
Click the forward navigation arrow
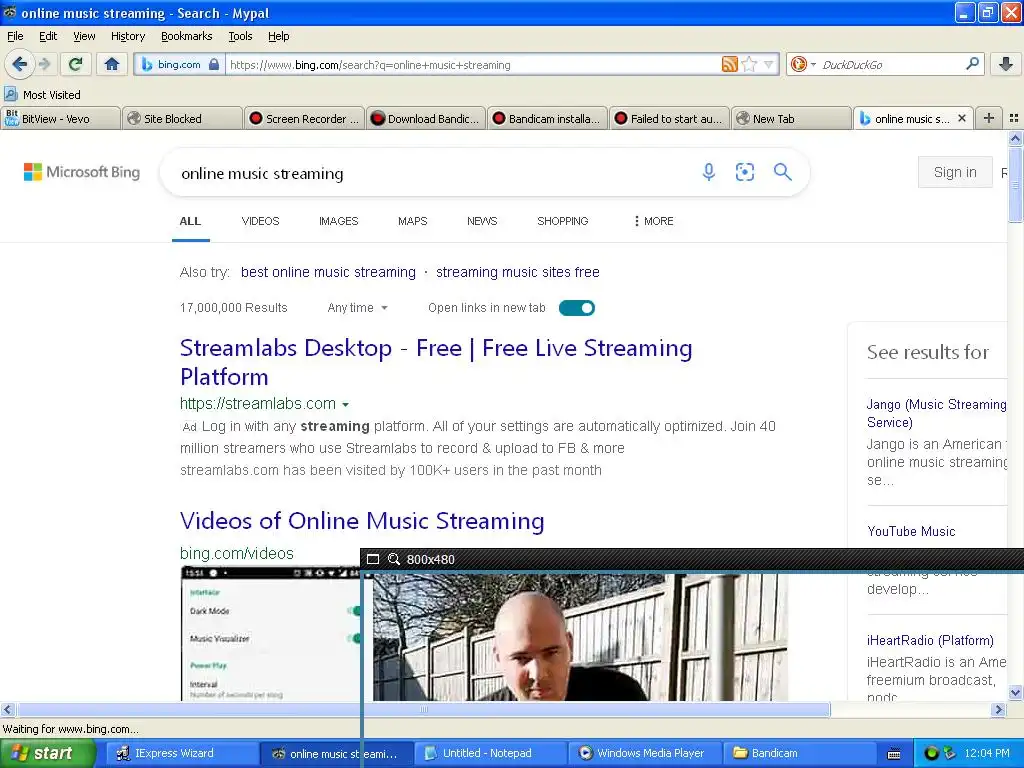[44, 64]
